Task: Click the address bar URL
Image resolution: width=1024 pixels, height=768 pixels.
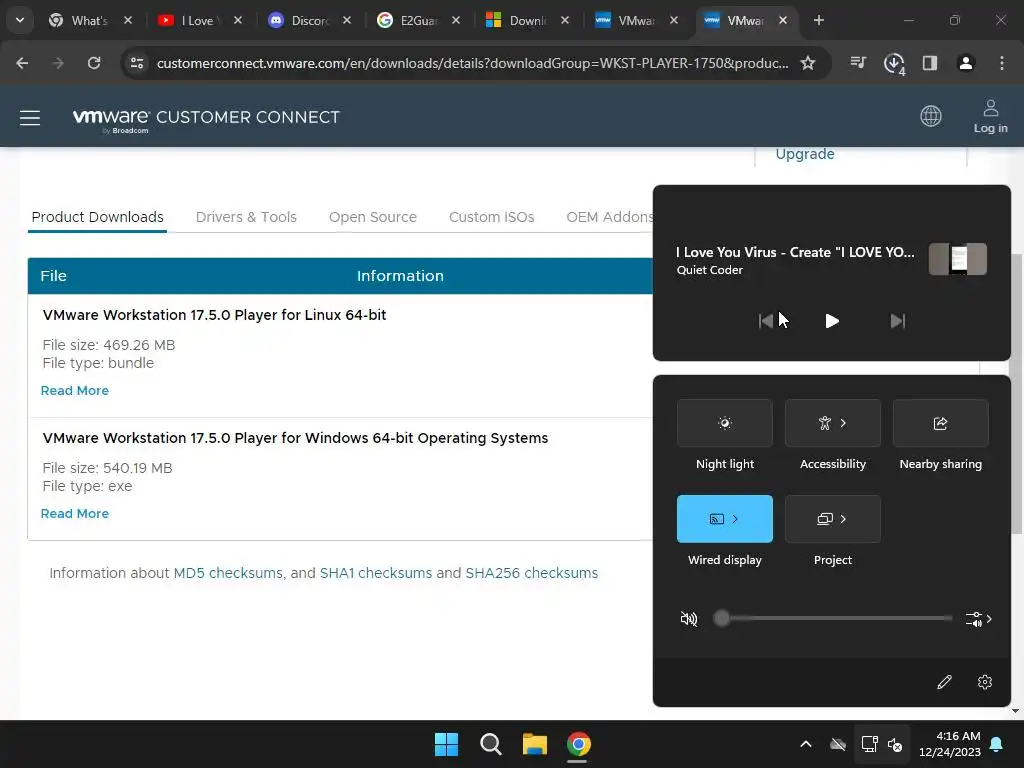Action: (x=472, y=63)
